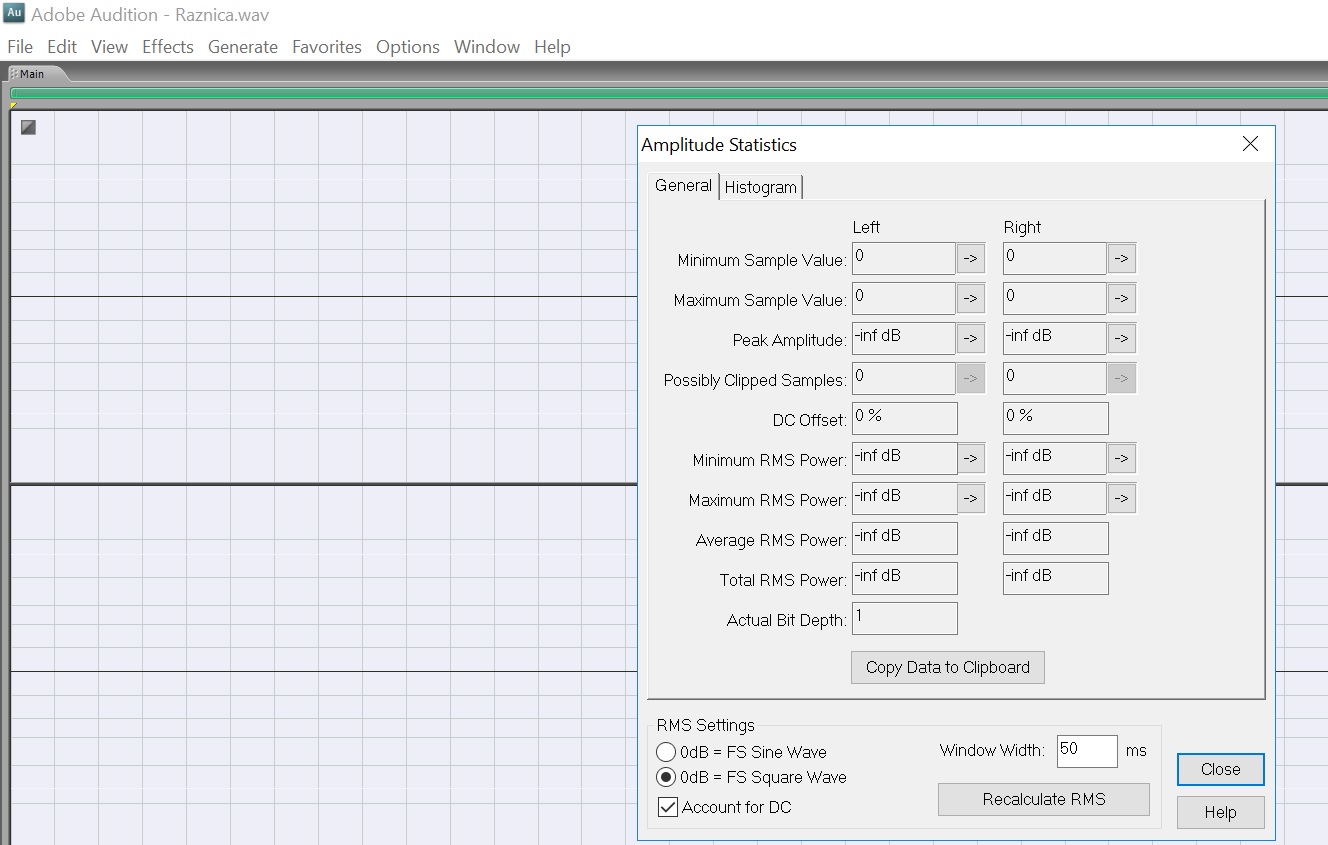1328x845 pixels.
Task: Click the Window Width input field
Action: [1086, 751]
